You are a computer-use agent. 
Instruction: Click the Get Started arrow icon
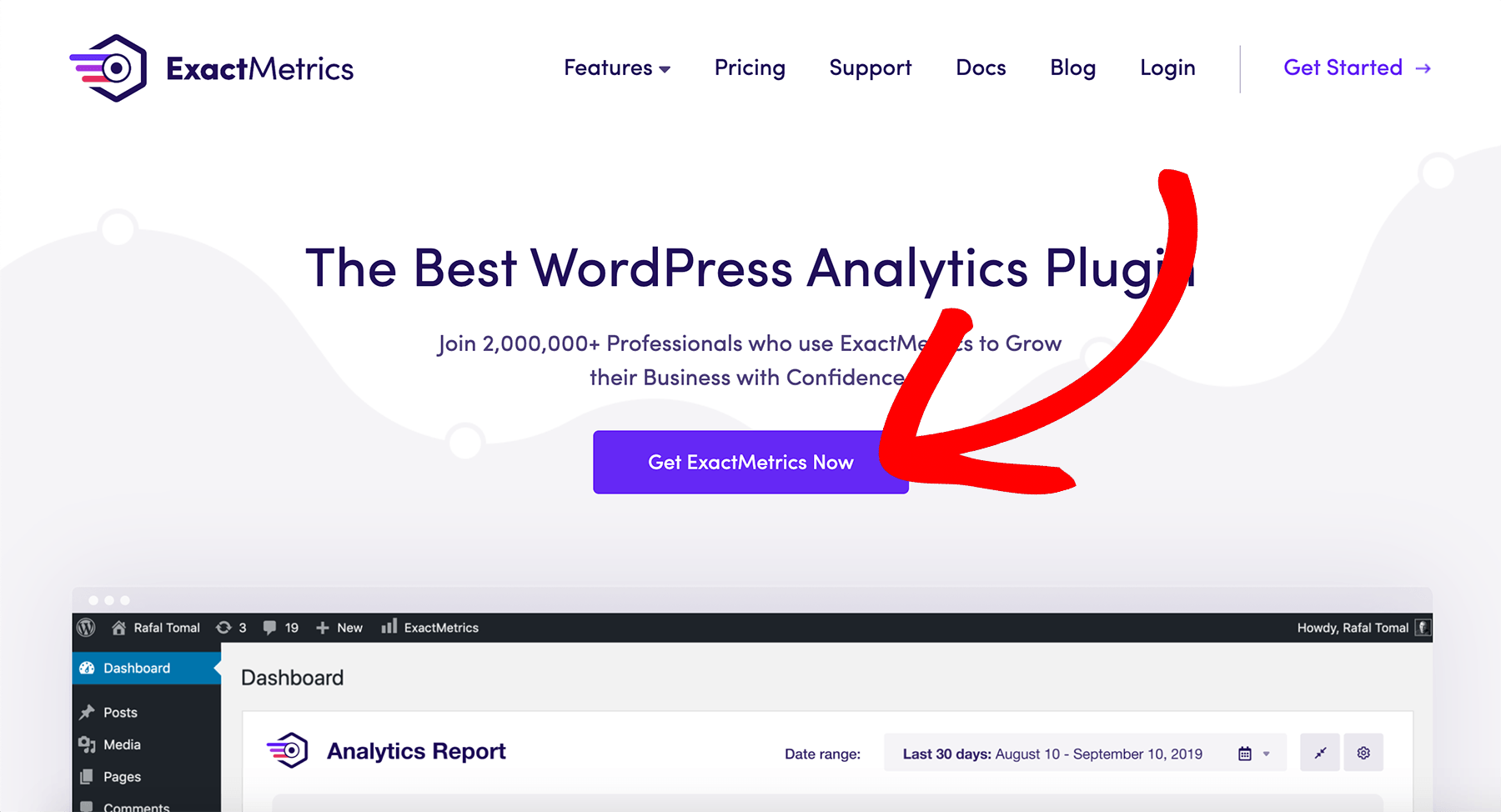1423,68
